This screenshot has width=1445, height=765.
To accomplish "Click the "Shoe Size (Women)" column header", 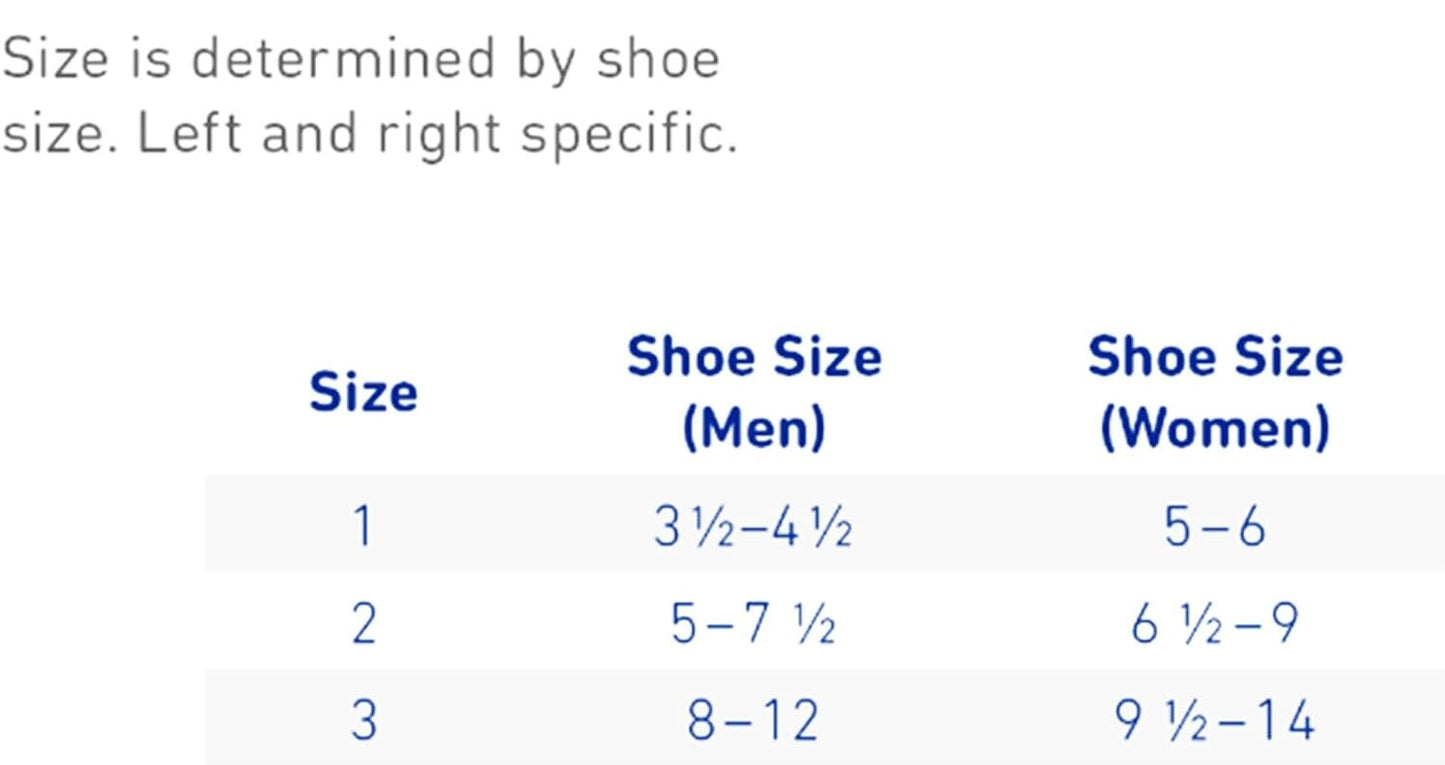I will click(1215, 392).
